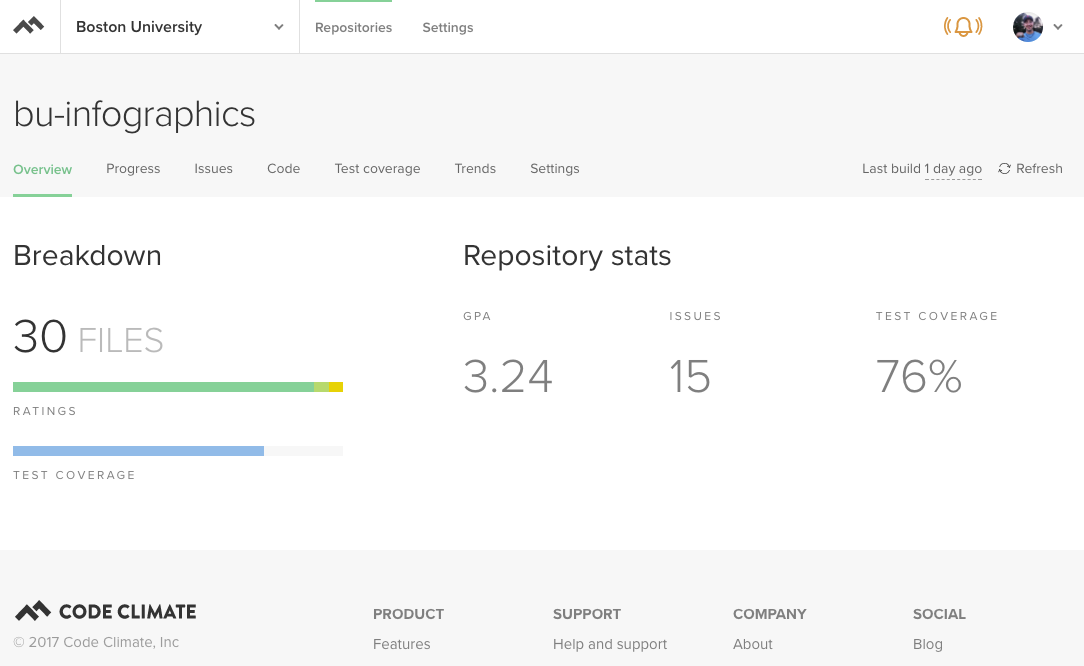
Task: Click the SUPPORT footer heading
Action: (587, 614)
